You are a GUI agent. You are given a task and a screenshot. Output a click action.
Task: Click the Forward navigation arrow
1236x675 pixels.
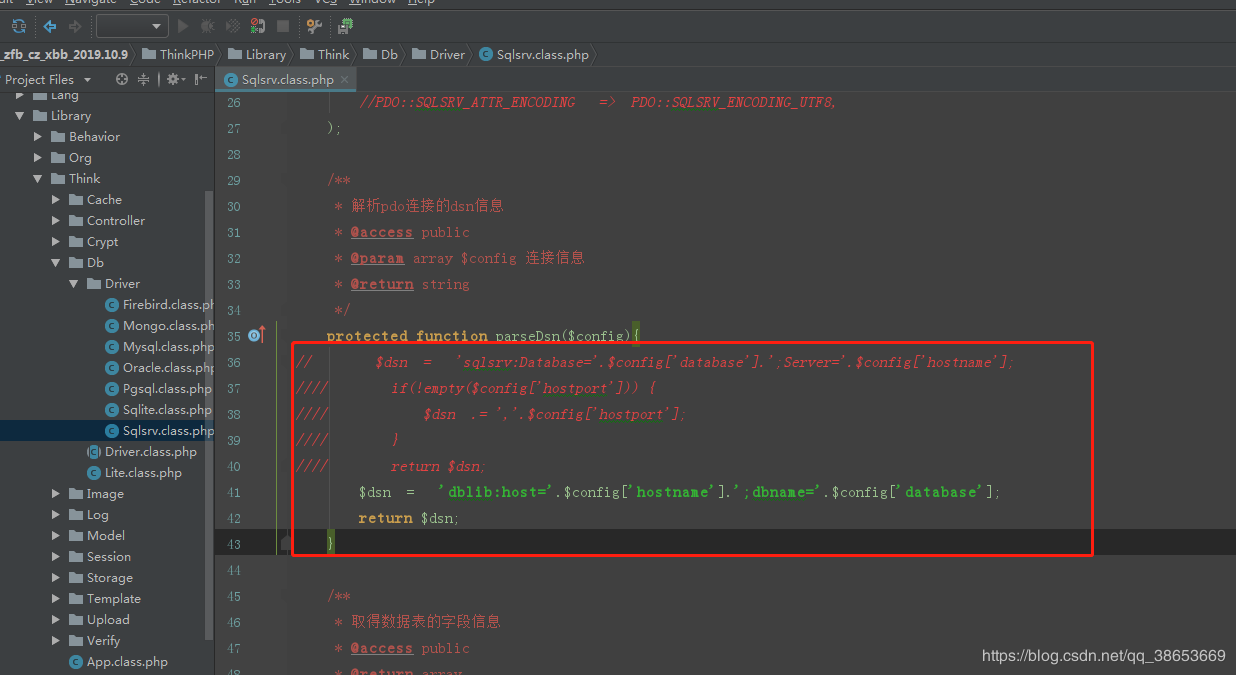click(x=75, y=26)
